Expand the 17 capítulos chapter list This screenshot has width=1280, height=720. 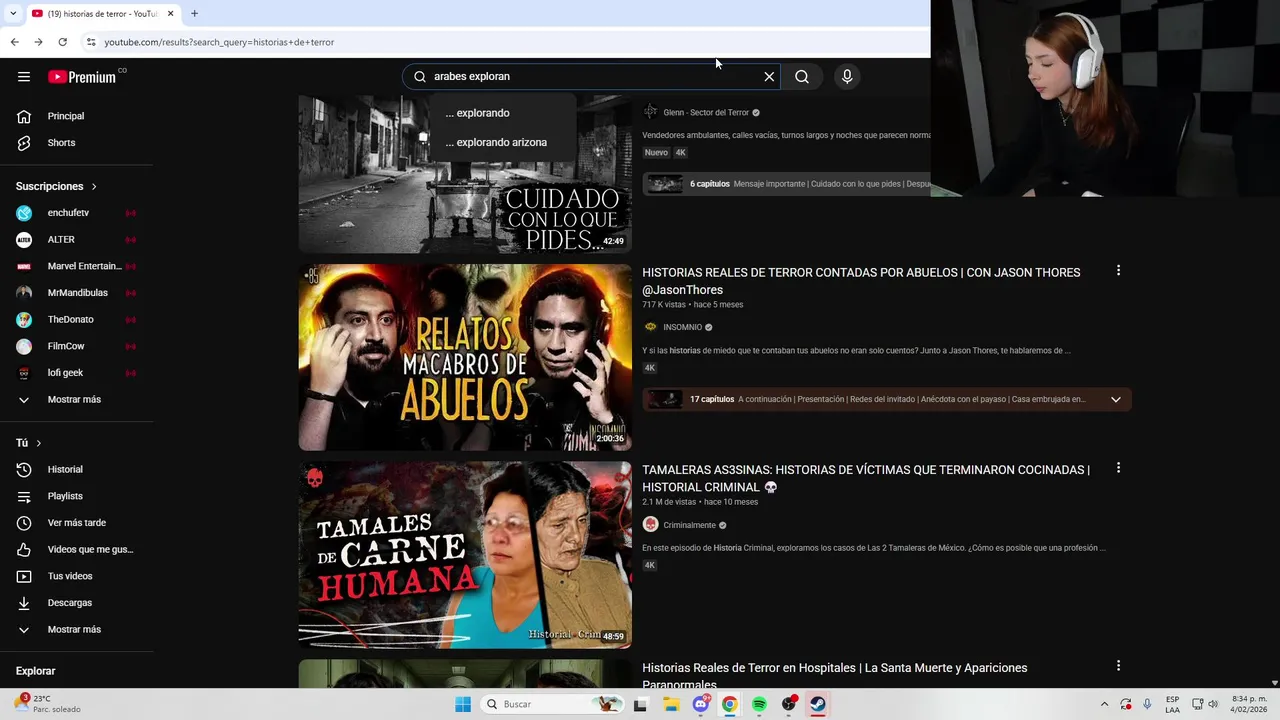pyautogui.click(x=1116, y=399)
